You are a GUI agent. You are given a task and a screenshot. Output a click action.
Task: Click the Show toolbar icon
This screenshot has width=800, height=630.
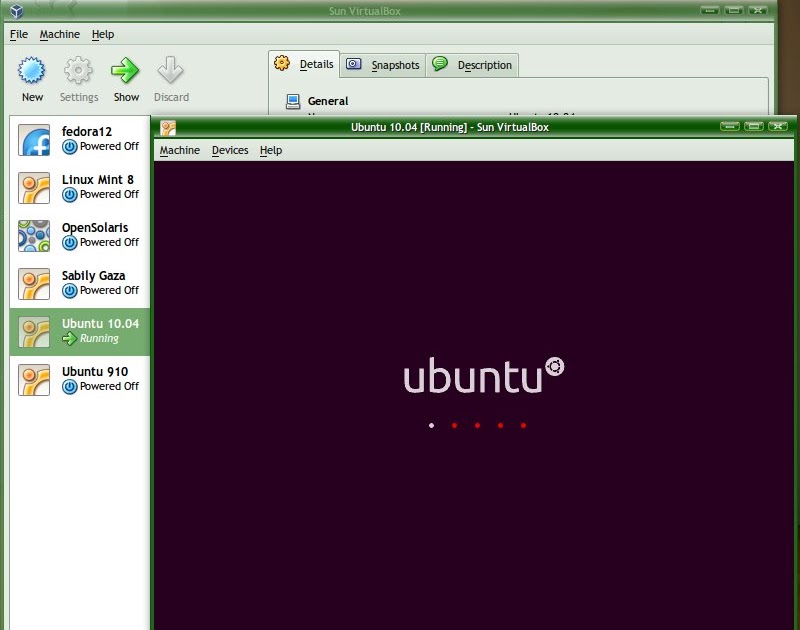pos(125,72)
